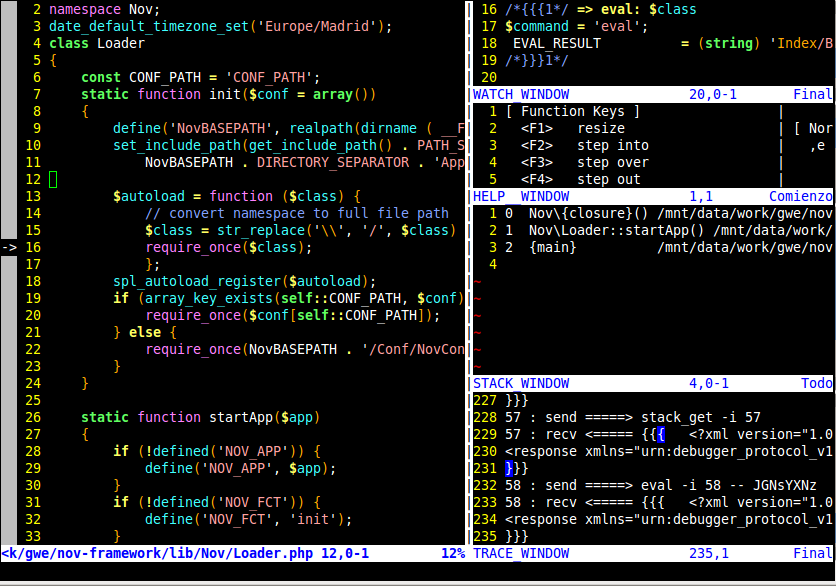
Task: Select the HELP__WINDOW status bar
Action: click(x=652, y=197)
